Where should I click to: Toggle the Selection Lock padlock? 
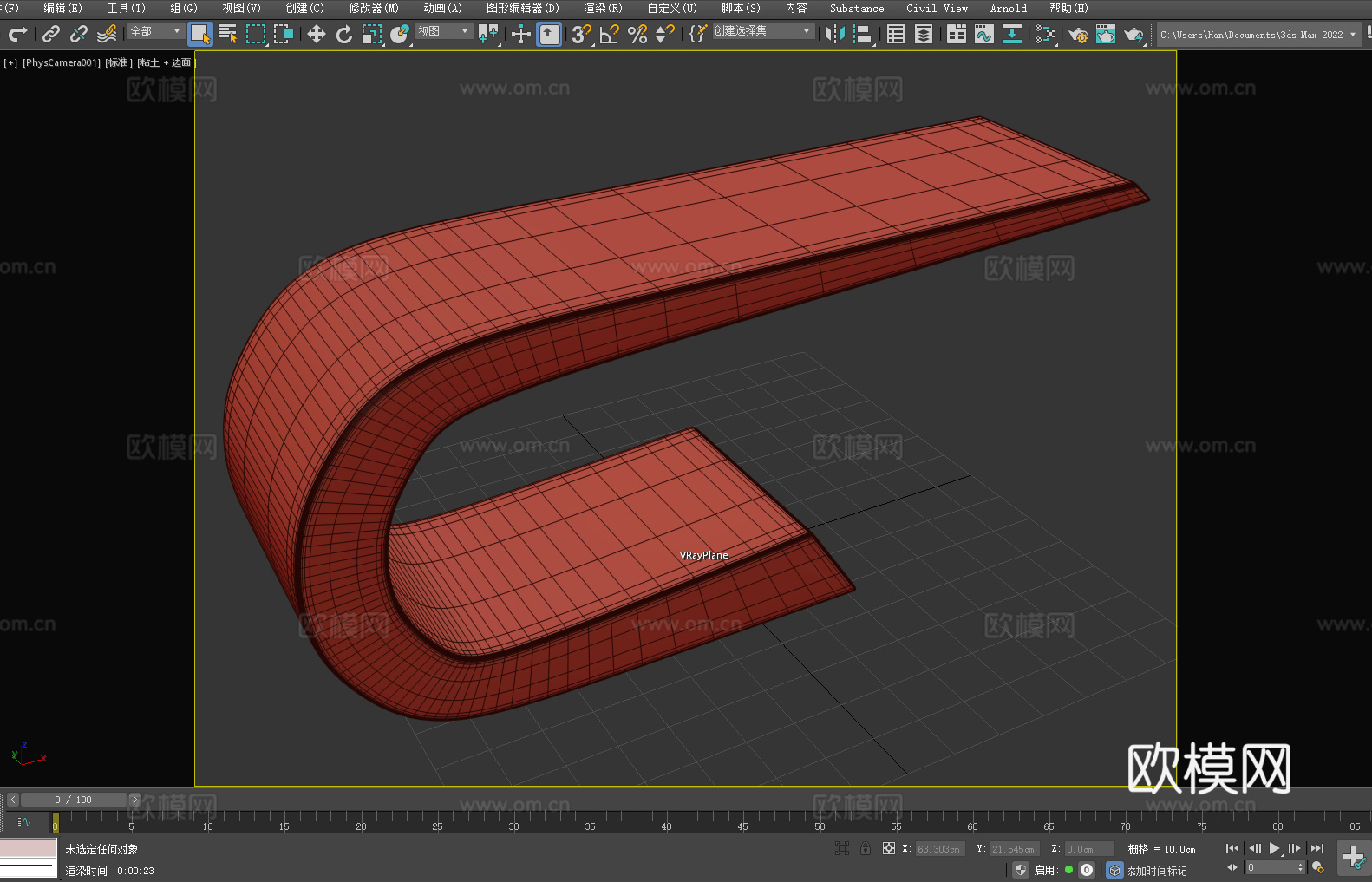866,848
